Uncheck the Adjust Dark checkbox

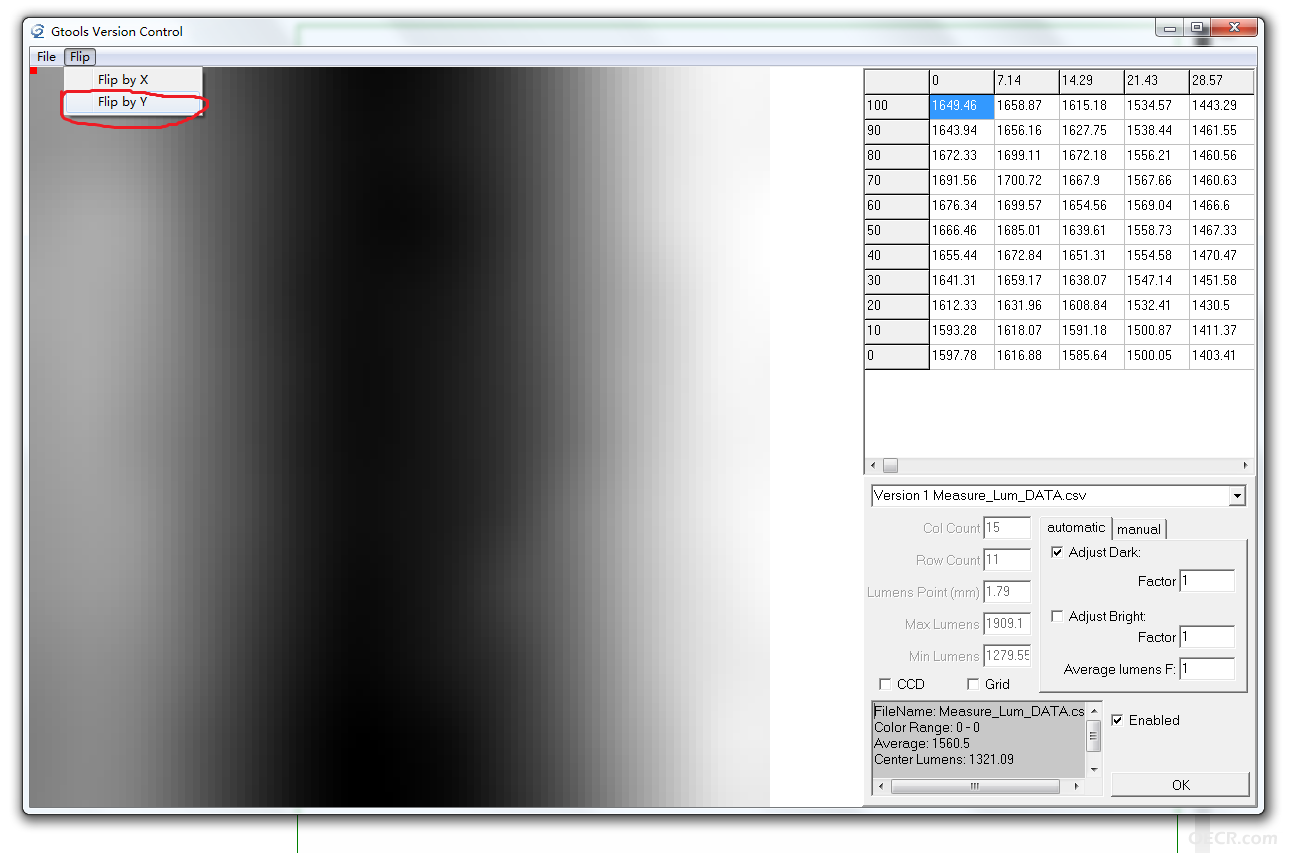[x=1057, y=552]
